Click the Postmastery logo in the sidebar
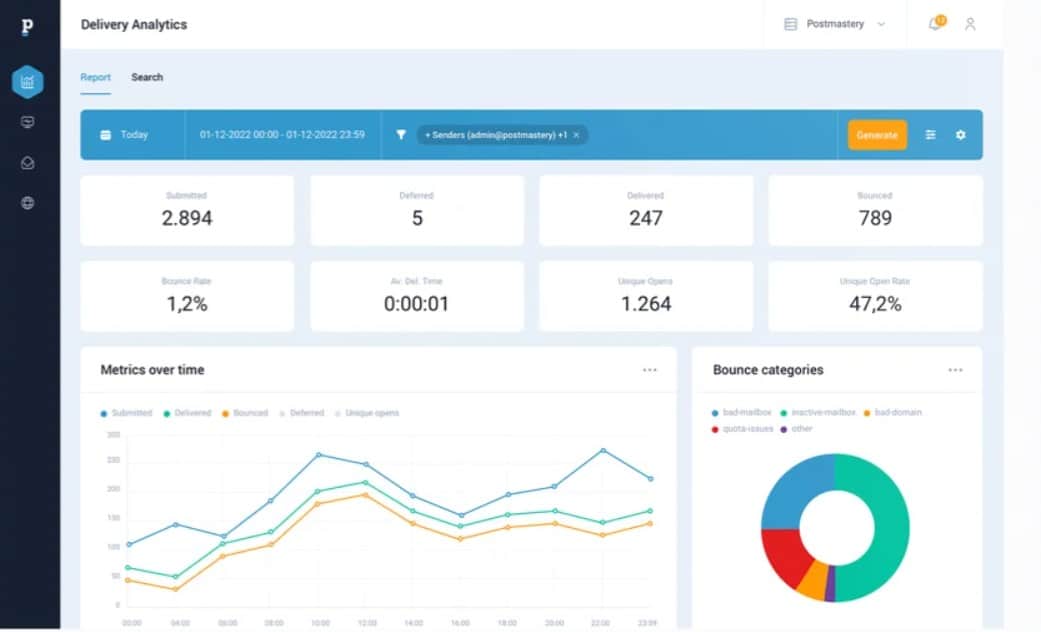Viewport: 1041px width, 632px height. click(27, 27)
